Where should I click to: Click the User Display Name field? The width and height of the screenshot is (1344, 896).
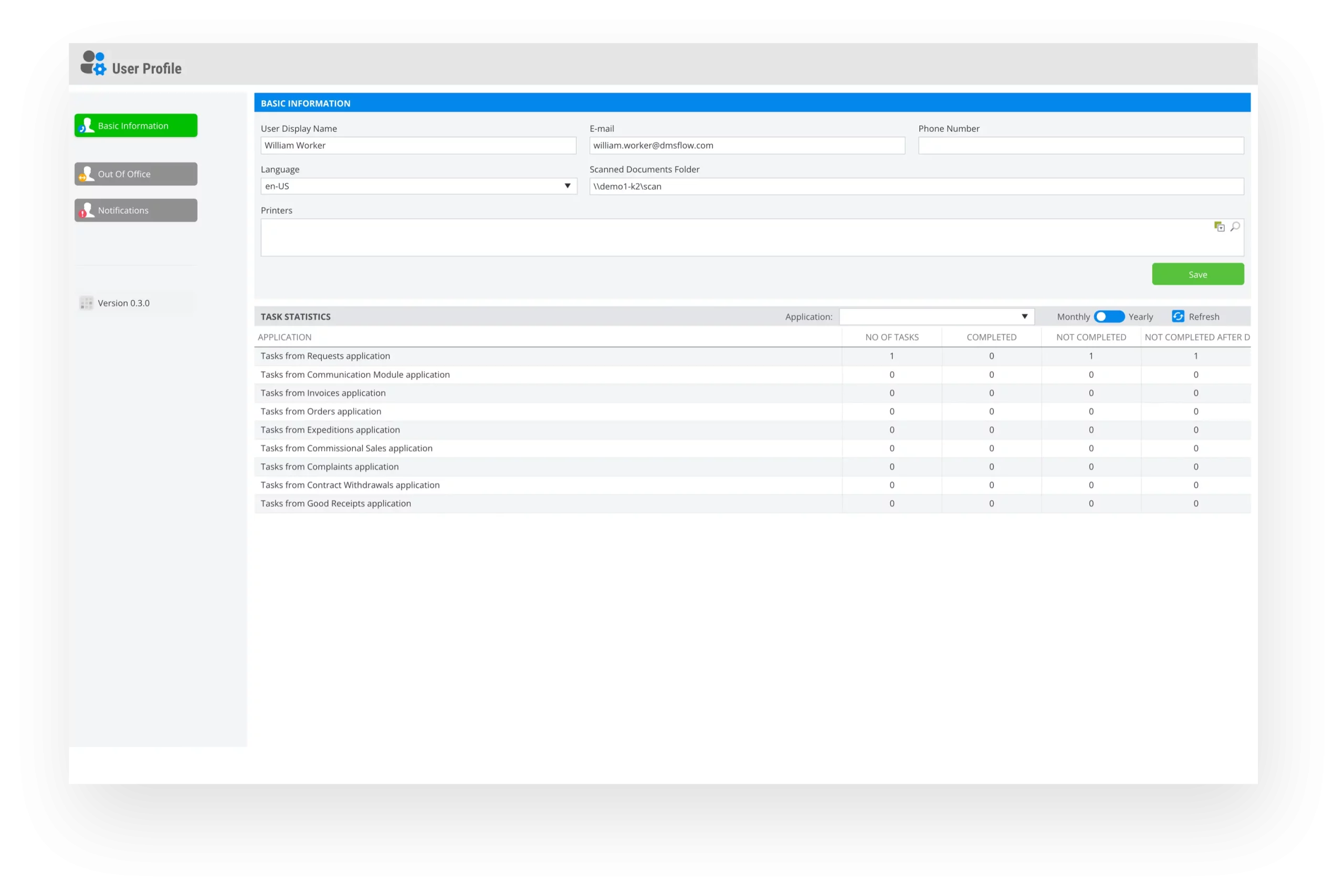(418, 146)
